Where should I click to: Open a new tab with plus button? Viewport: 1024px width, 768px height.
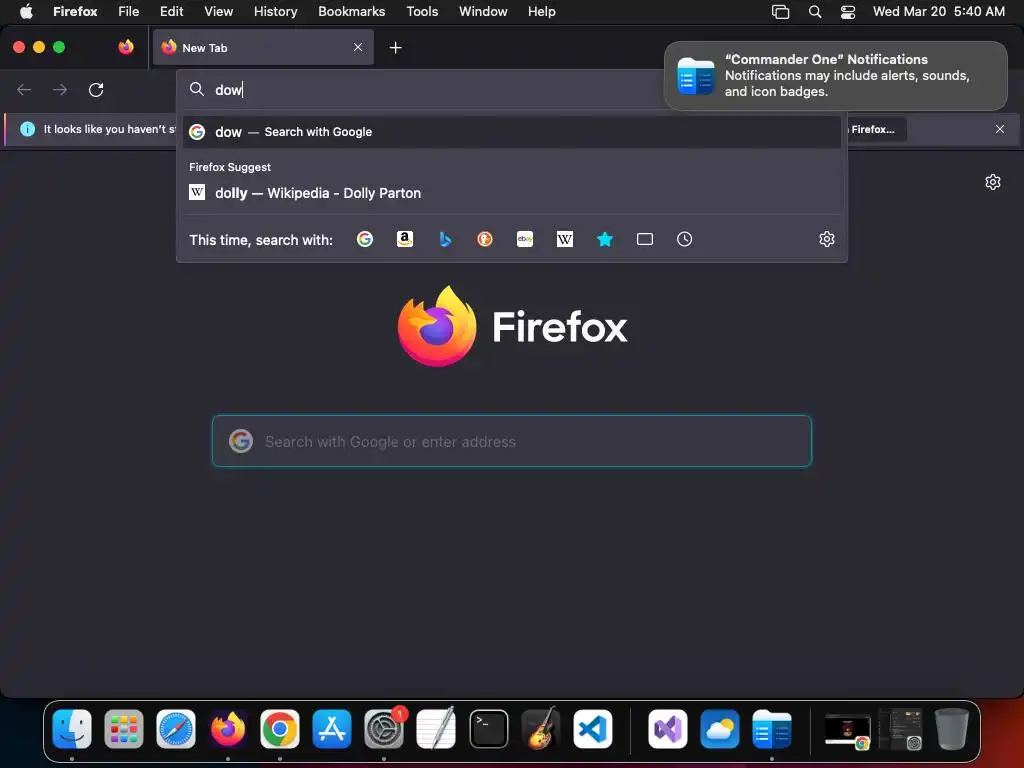[395, 48]
